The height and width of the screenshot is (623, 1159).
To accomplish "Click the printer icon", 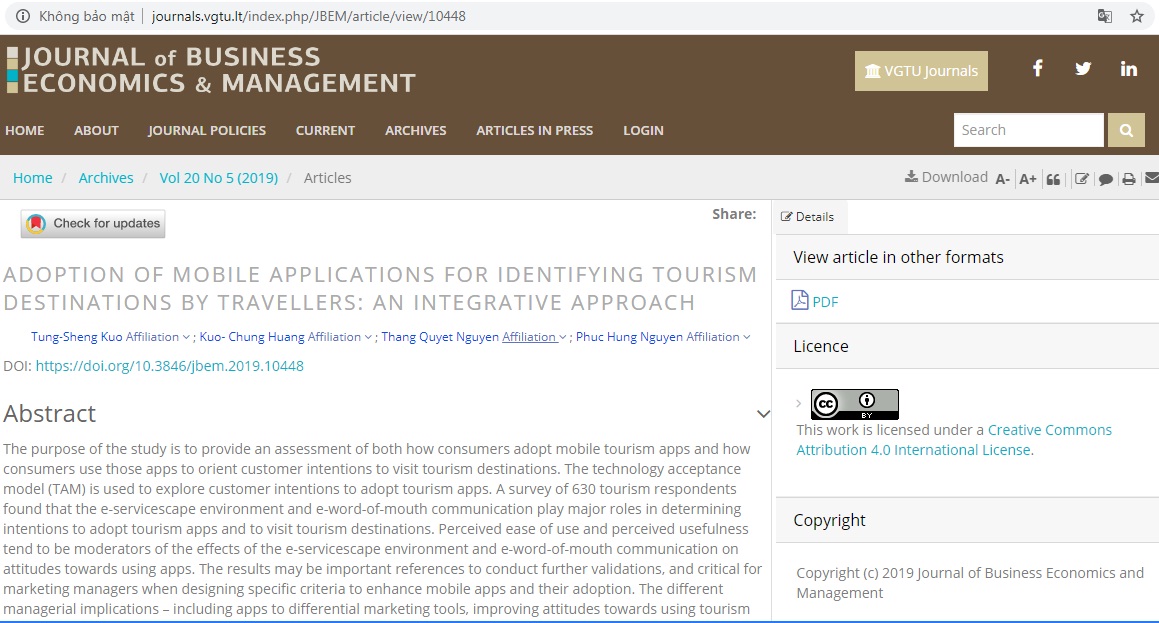I will (1129, 179).
